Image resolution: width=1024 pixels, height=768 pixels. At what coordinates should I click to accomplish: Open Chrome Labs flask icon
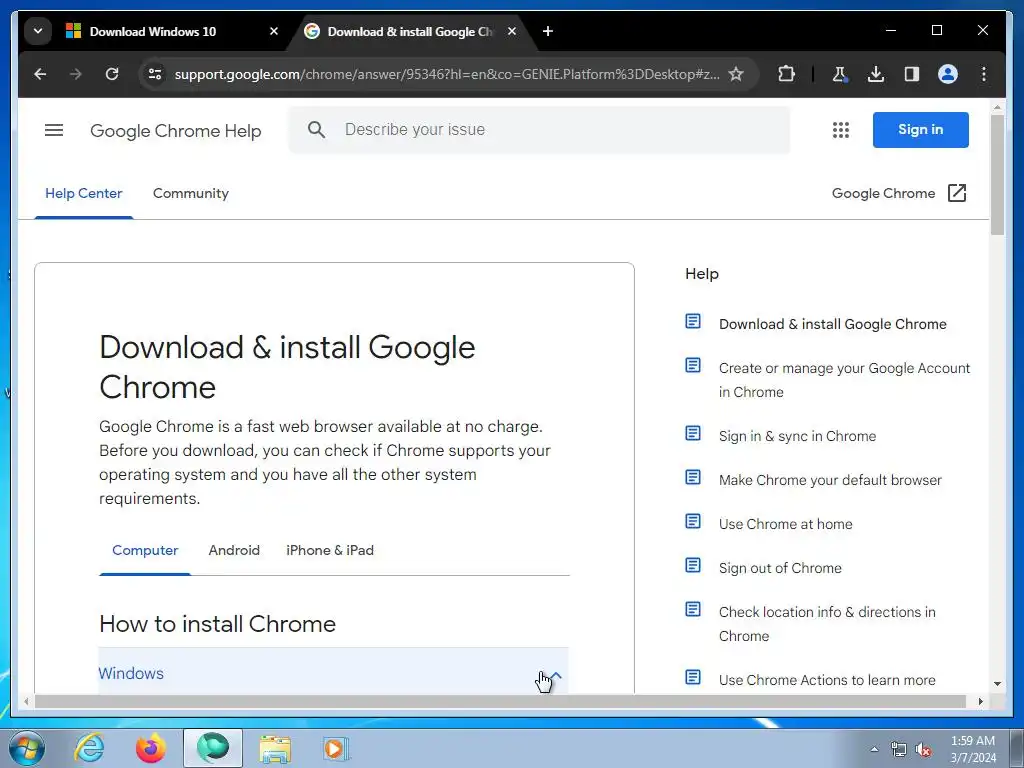840,74
